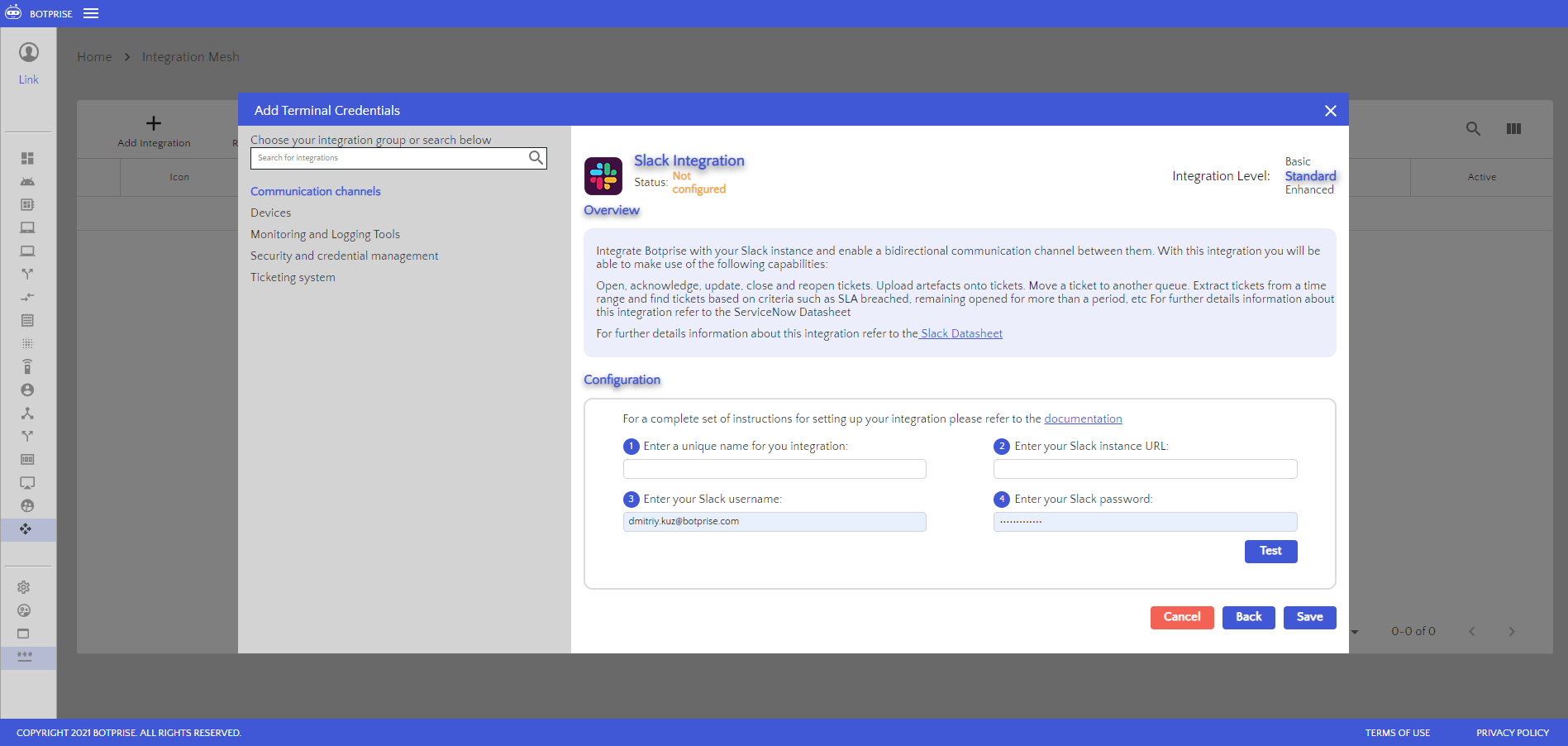This screenshot has width=1568, height=746.
Task: Open the dashboard tiles icon in sidebar
Action: coord(27,158)
